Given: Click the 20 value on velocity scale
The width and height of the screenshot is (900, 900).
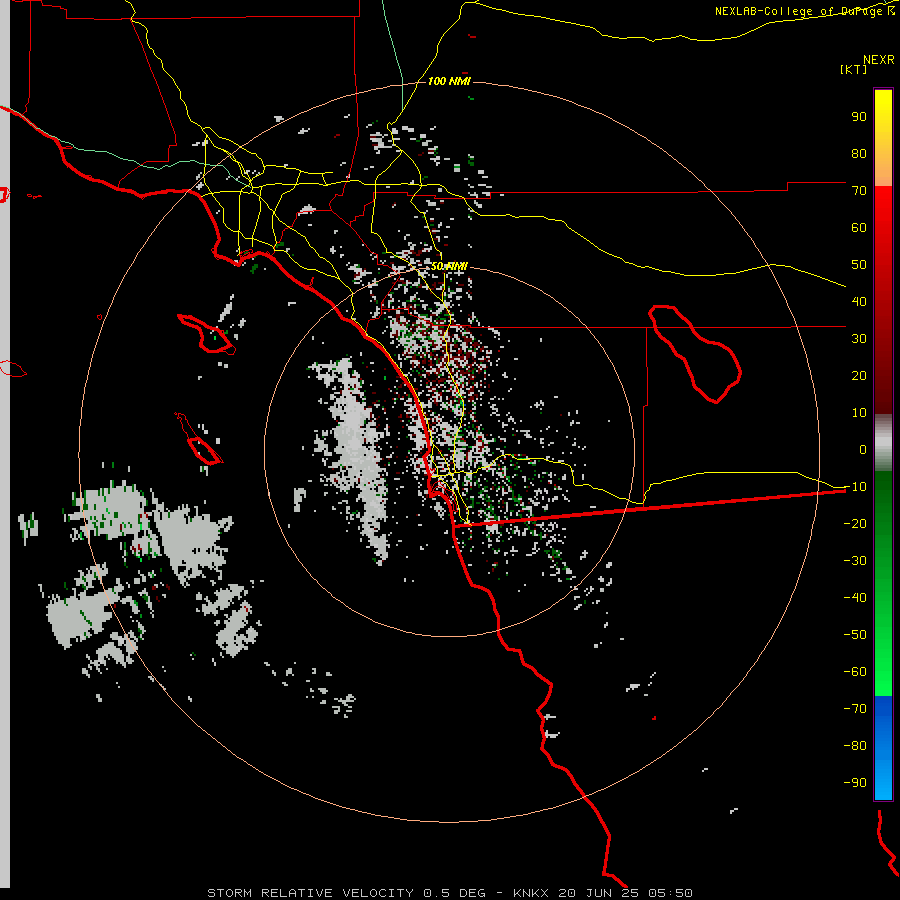Looking at the screenshot, I should (859, 376).
